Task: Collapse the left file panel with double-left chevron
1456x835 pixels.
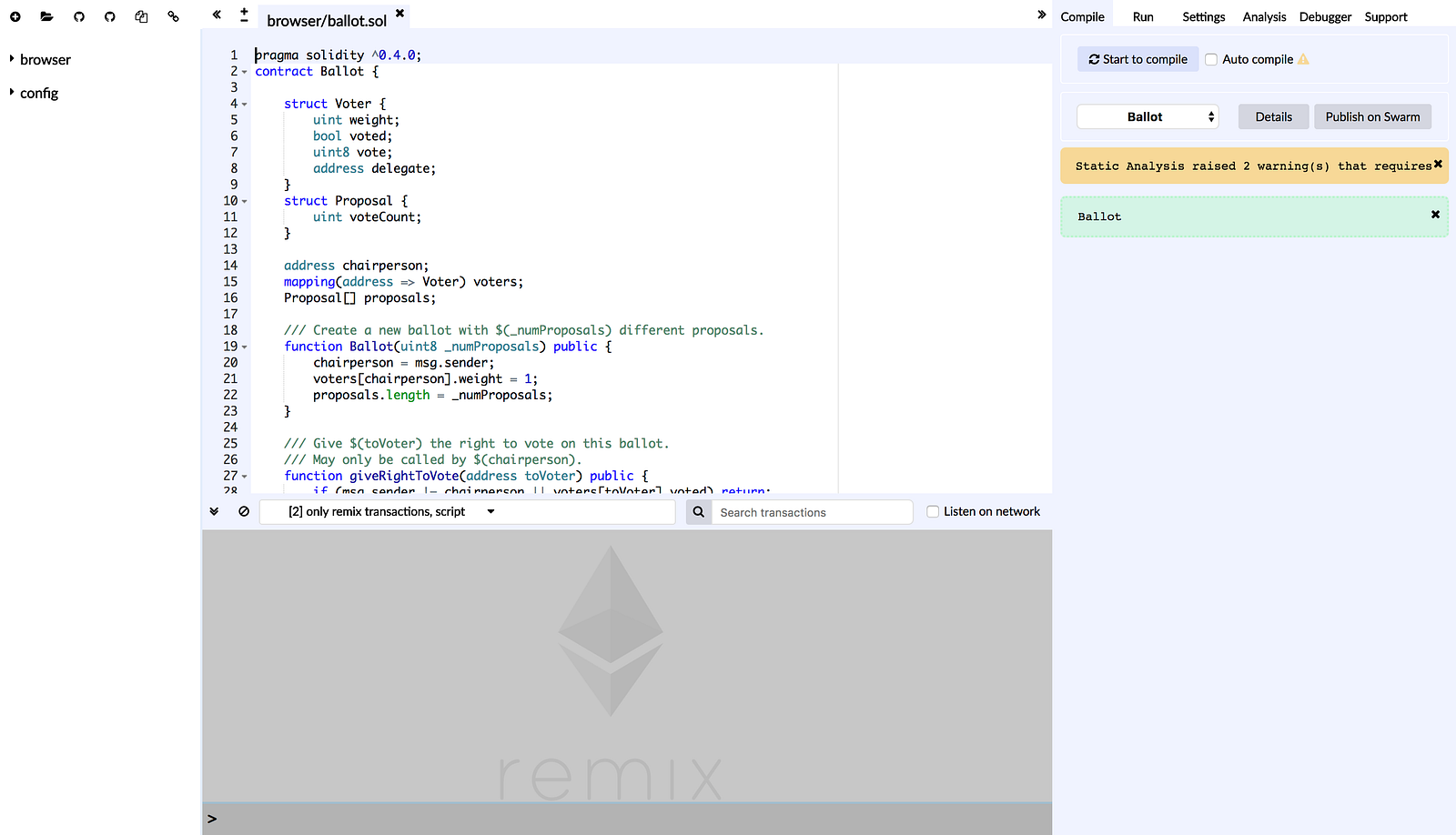Action: (217, 15)
